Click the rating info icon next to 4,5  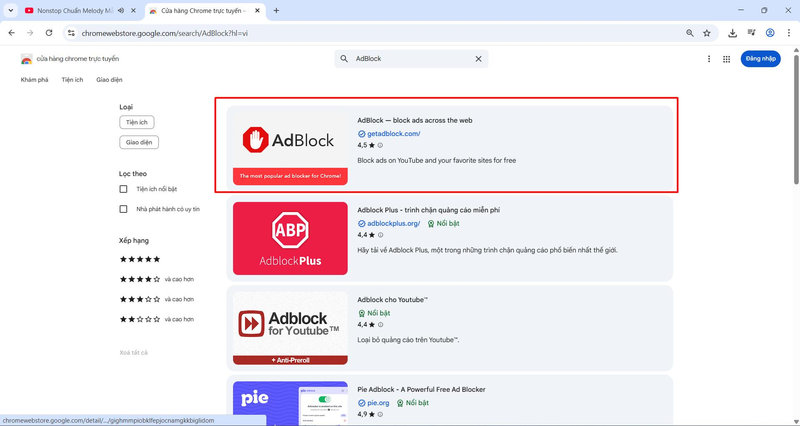(380, 145)
